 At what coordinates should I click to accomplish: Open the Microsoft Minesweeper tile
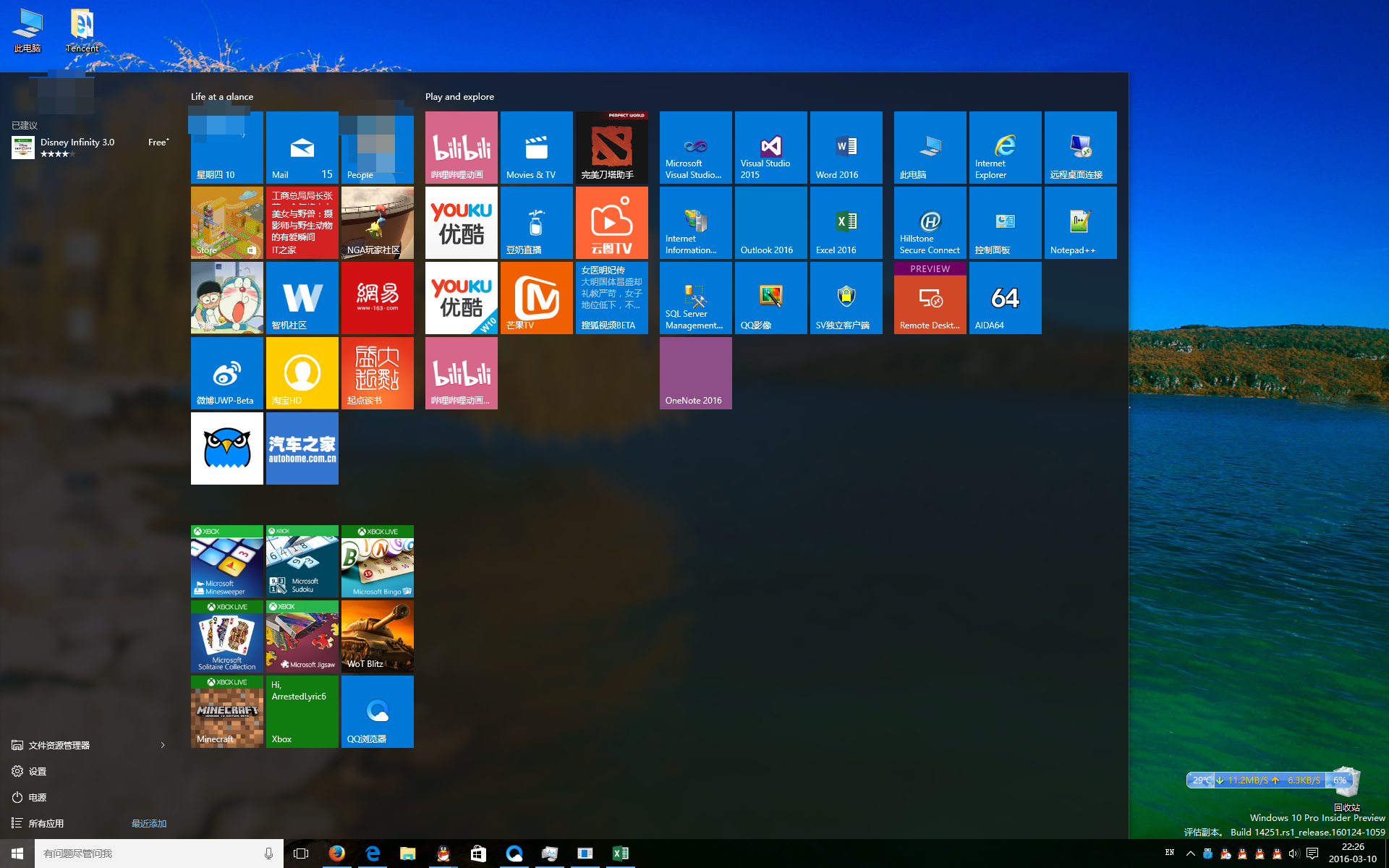[x=227, y=561]
